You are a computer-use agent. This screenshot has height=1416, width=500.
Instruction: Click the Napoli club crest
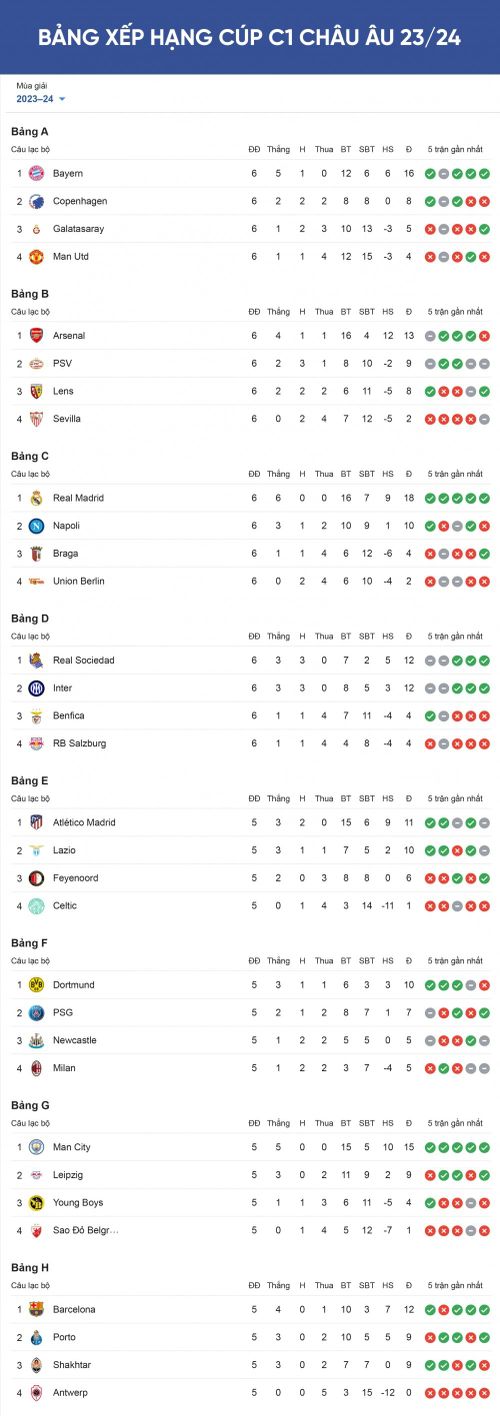tap(36, 526)
